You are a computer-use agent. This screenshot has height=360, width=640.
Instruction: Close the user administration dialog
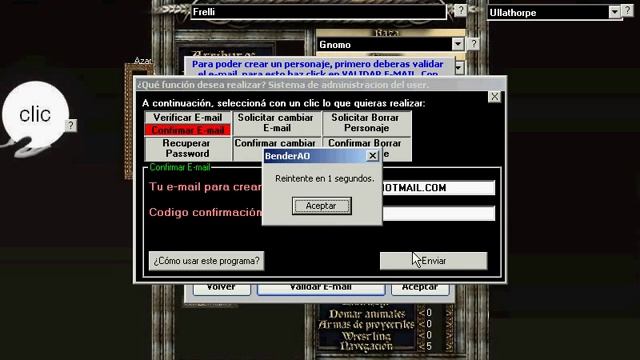[494, 97]
